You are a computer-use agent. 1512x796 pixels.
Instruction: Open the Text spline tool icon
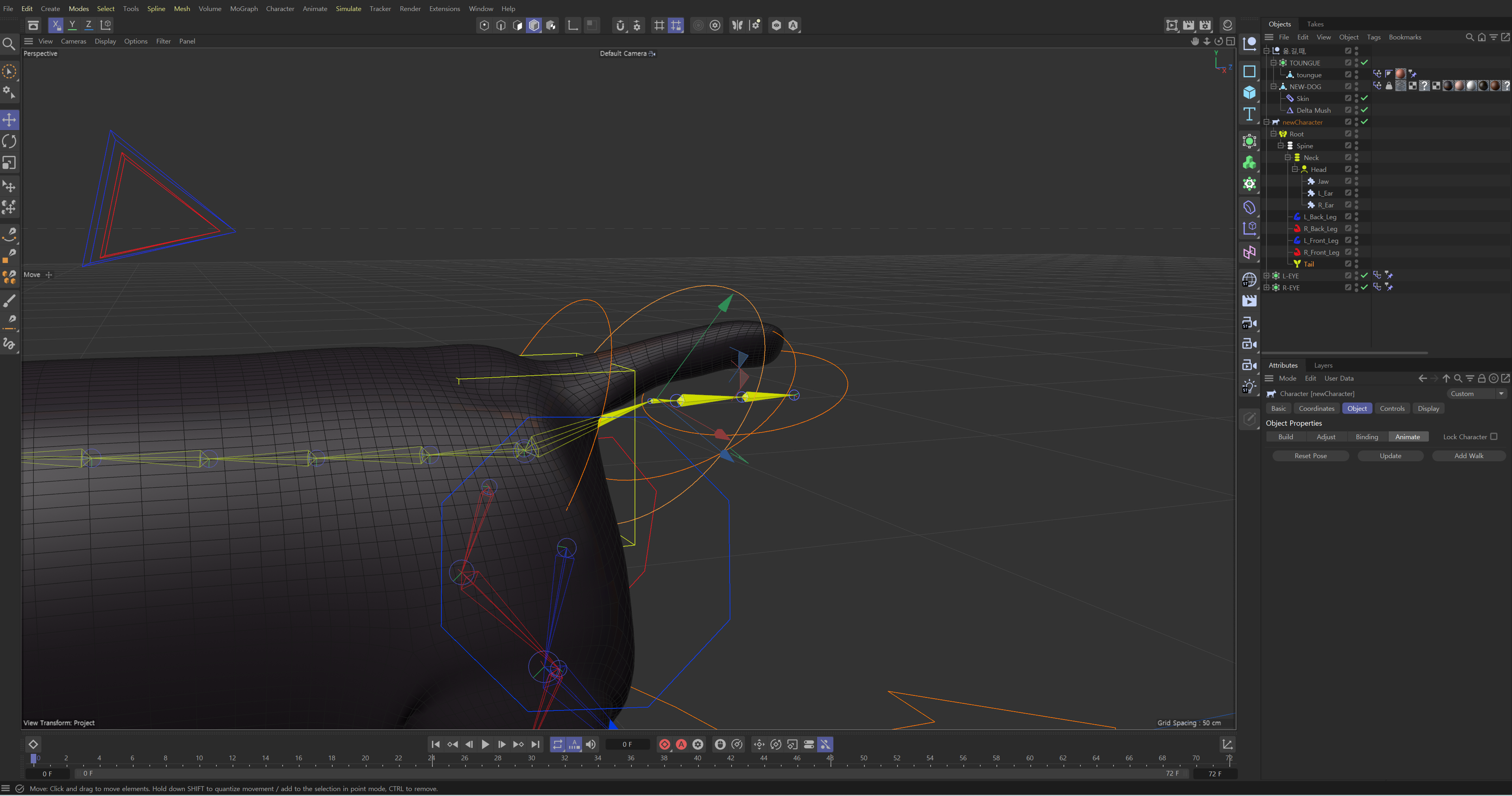[x=1249, y=114]
